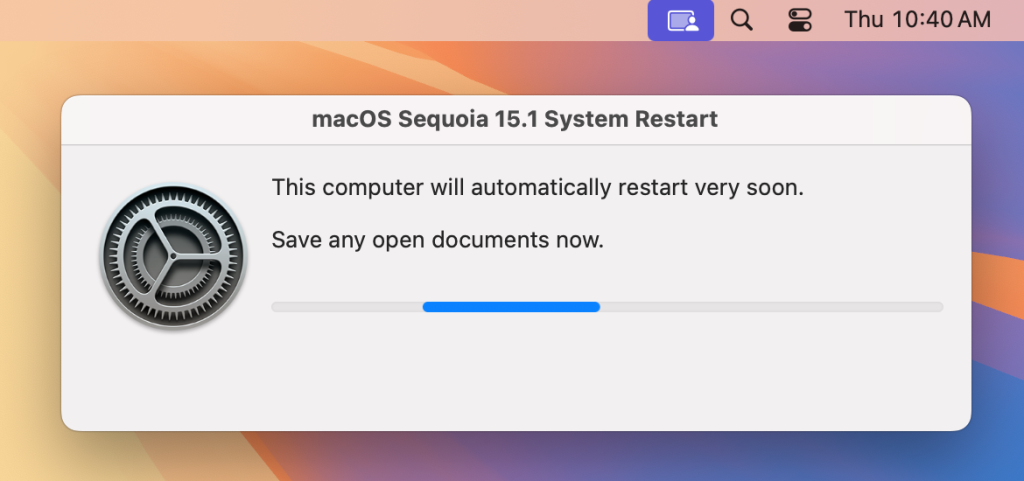This screenshot has height=481, width=1024.
Task: Open the screen sharing indicator in menu bar
Action: (681, 20)
